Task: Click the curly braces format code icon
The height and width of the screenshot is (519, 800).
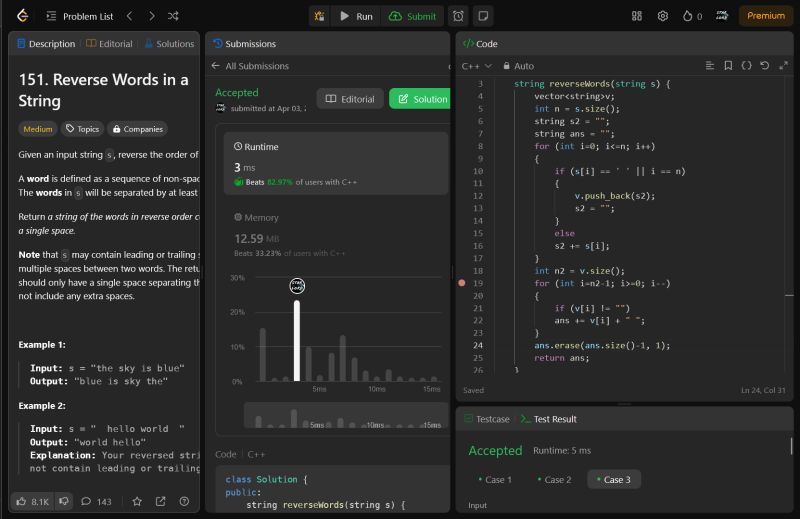Action: pyautogui.click(x=746, y=66)
